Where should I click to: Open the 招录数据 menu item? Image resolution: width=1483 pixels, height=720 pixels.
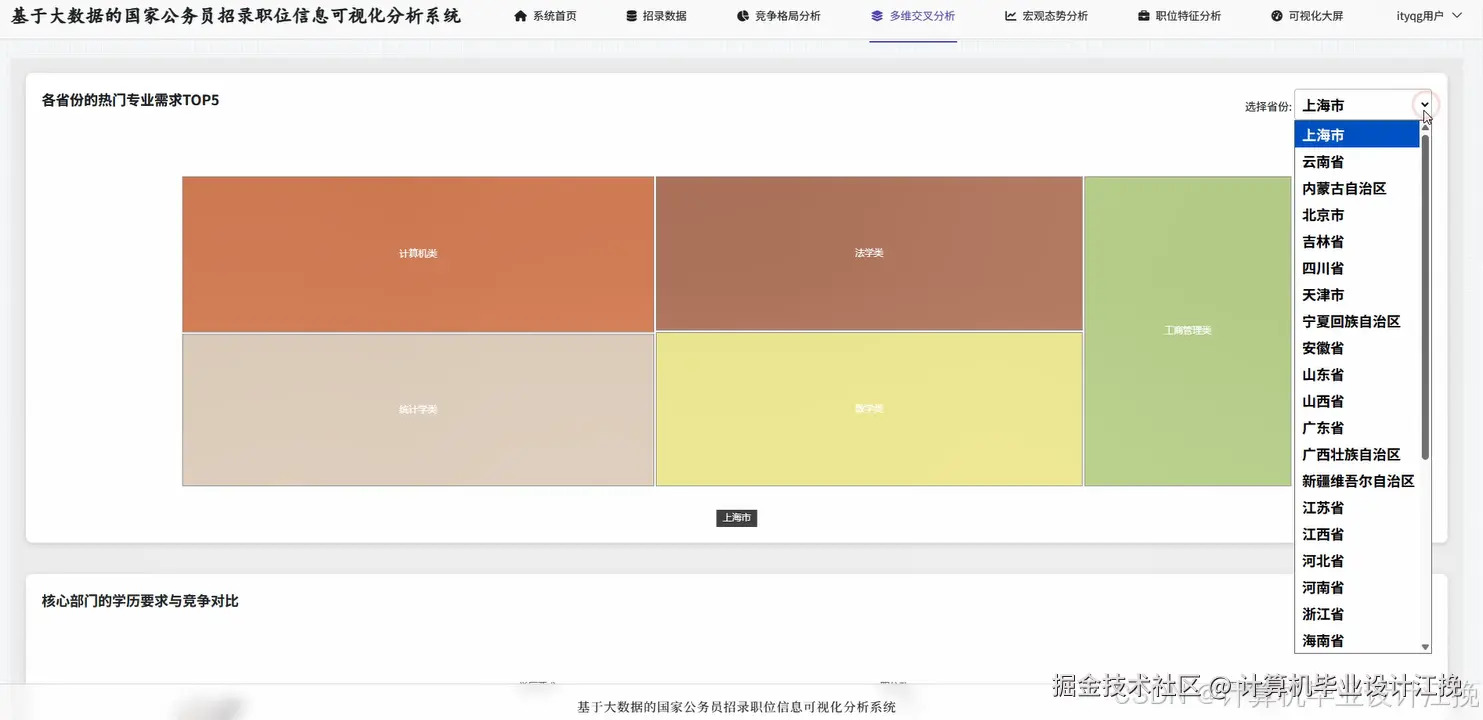tap(656, 16)
